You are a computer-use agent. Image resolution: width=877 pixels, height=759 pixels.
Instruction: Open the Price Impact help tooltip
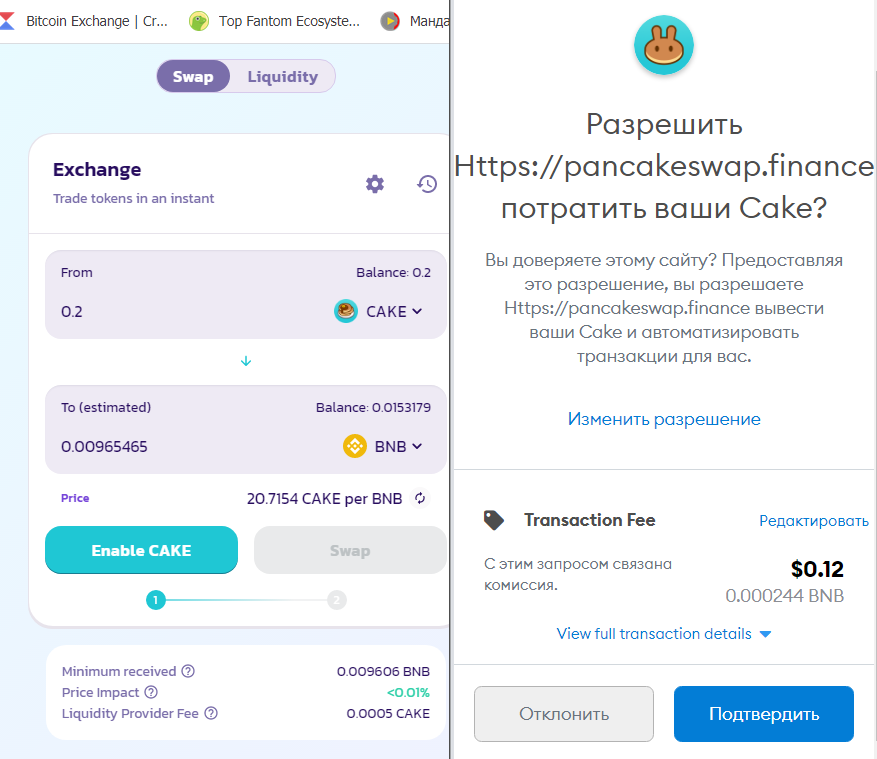152,692
